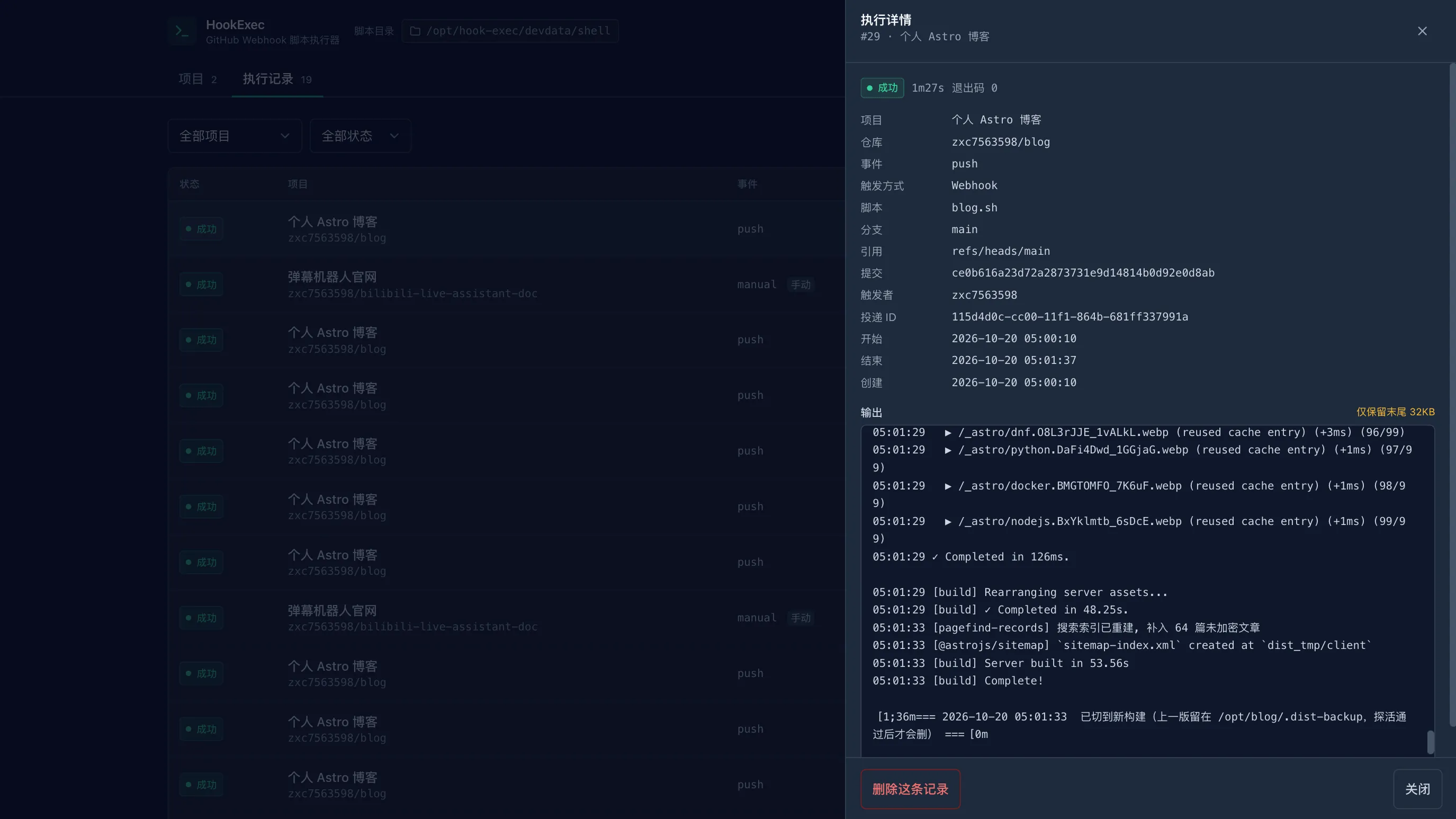Screen dimensions: 1456x819
Task: Click the 事件 column header
Action: [747, 184]
